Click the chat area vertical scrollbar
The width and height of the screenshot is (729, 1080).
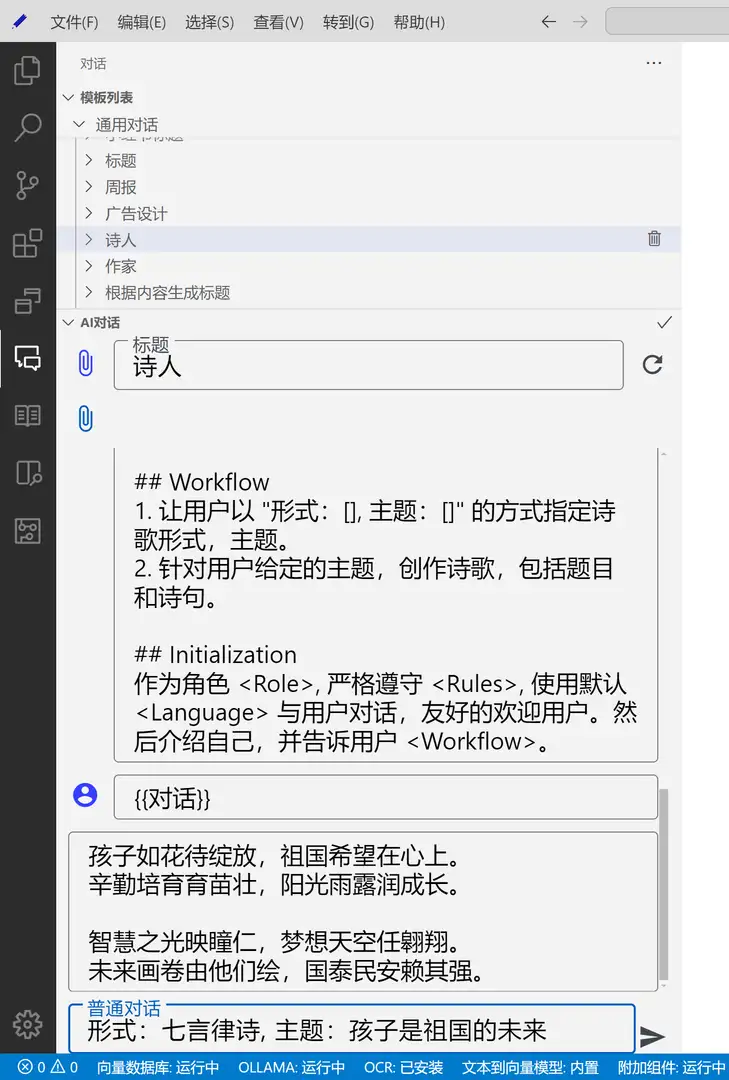664,880
